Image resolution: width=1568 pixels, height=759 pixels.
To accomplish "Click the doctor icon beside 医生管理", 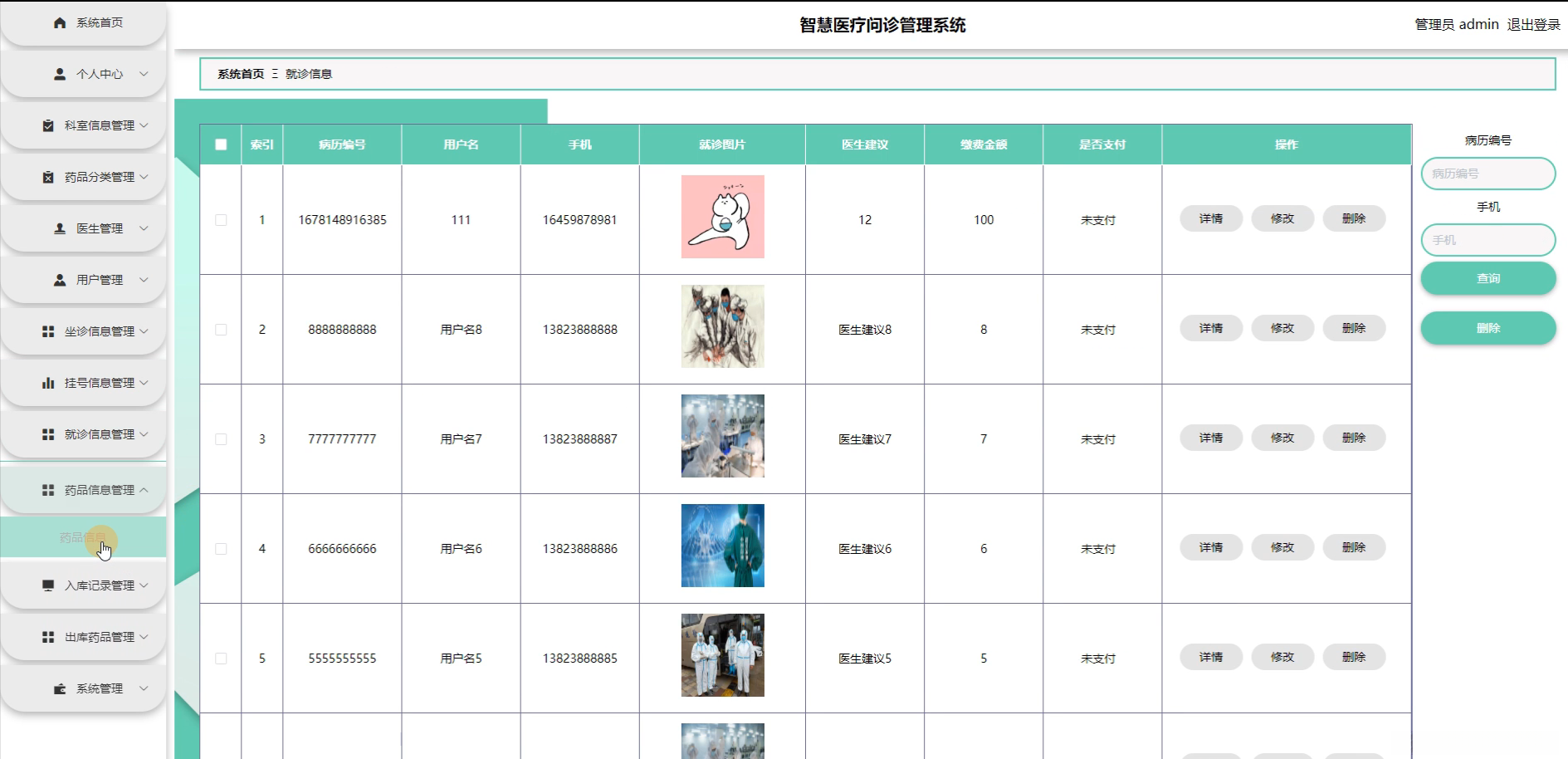I will point(60,228).
